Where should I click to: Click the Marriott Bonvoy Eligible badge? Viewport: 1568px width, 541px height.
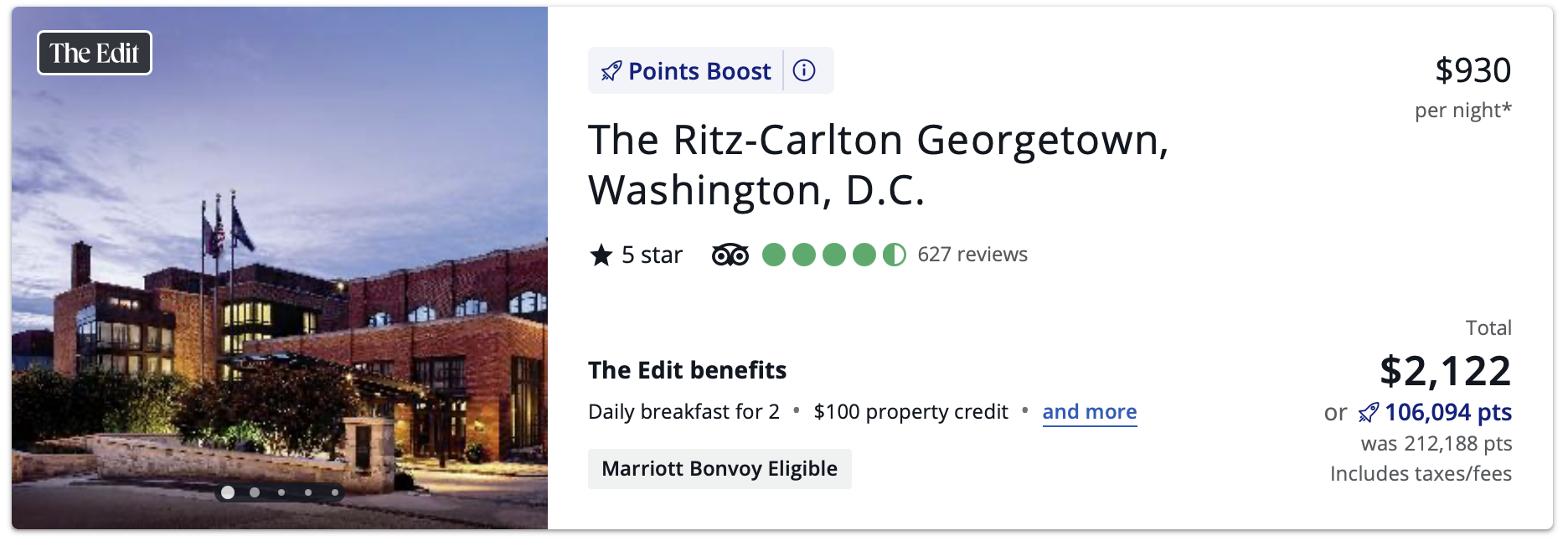720,469
